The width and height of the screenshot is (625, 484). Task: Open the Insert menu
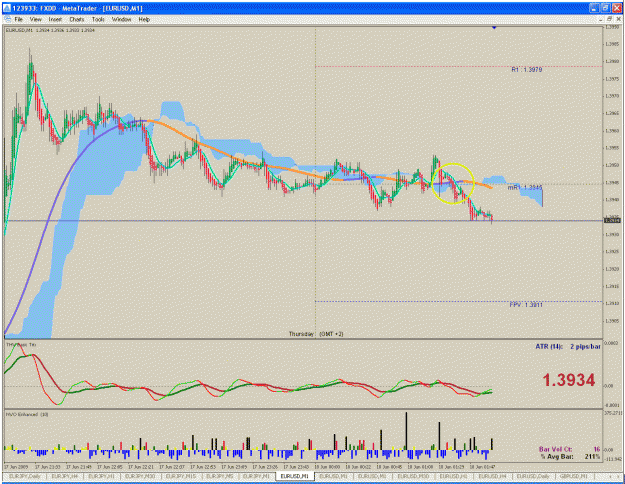(55, 19)
